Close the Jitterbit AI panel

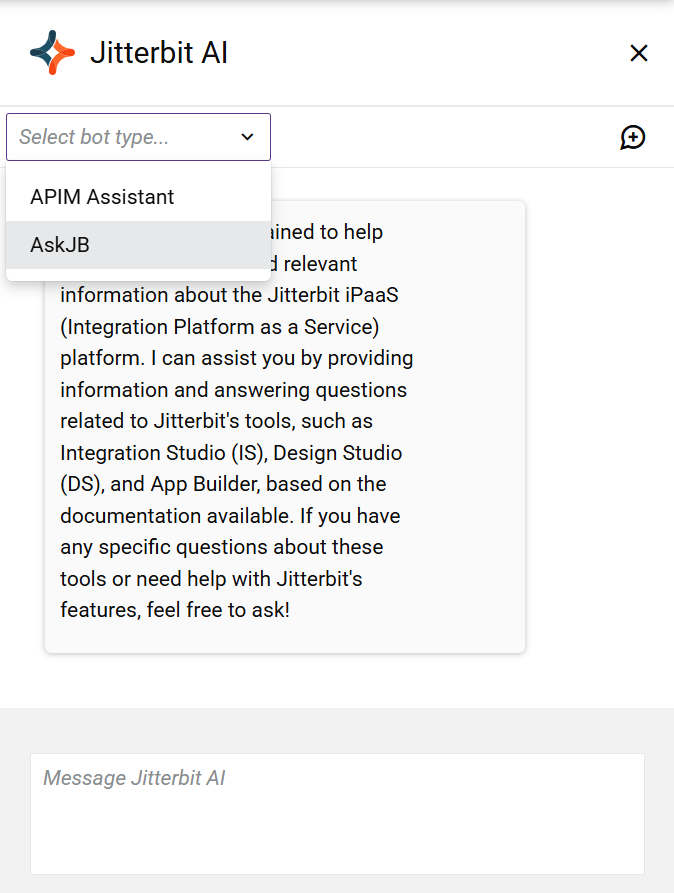point(639,53)
